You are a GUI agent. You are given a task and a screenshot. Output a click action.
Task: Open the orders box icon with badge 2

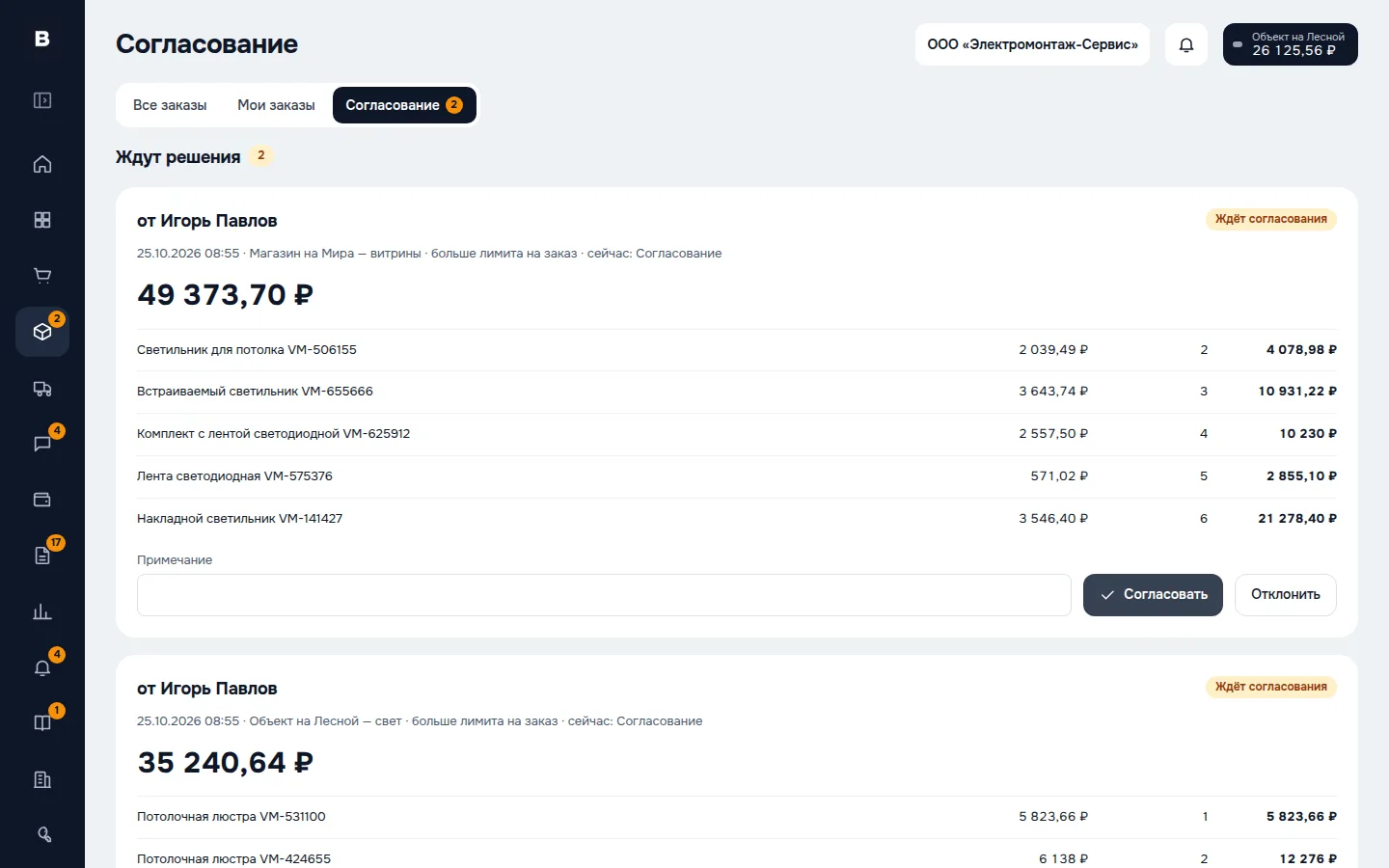tap(42, 332)
